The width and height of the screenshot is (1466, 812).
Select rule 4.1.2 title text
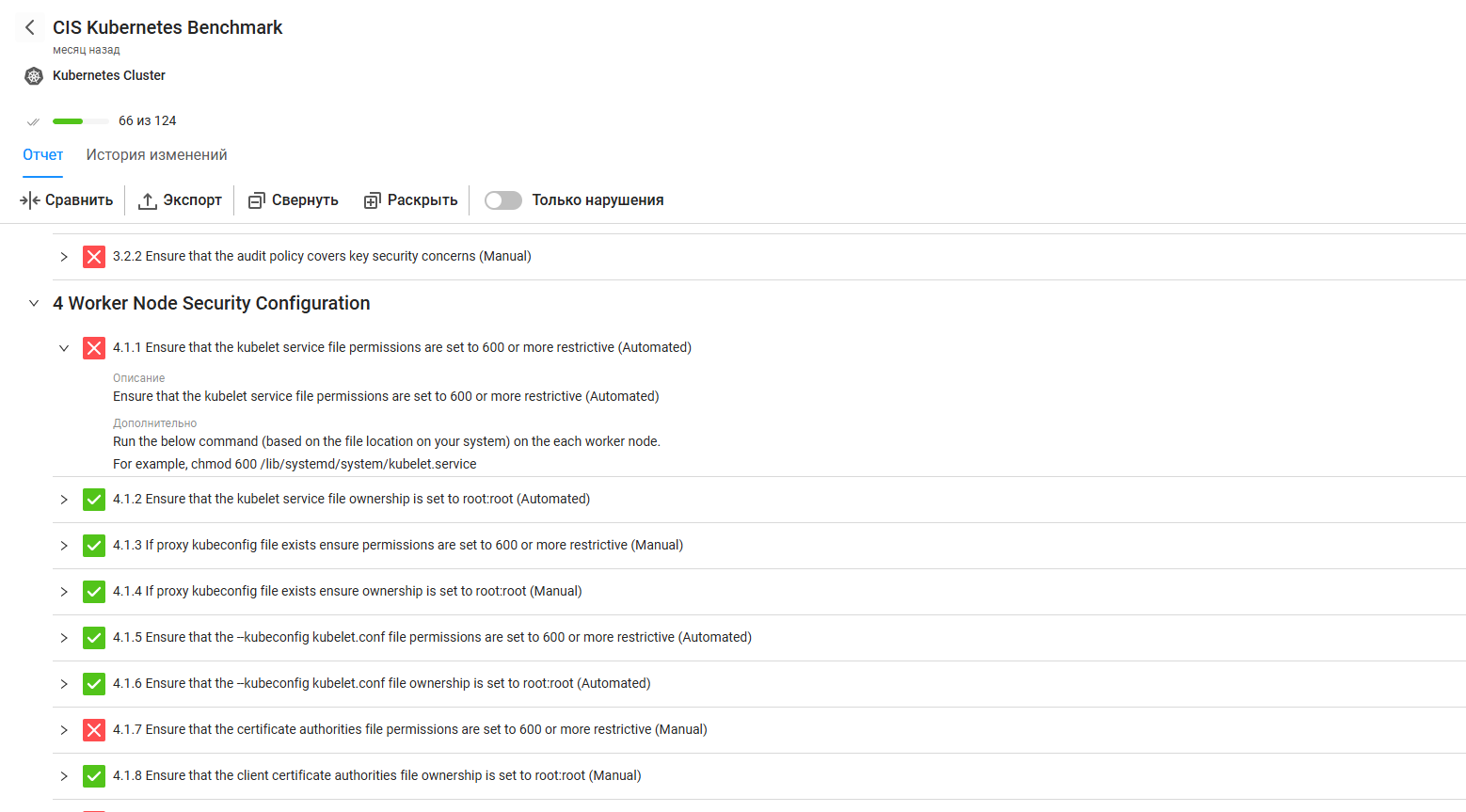(x=351, y=499)
